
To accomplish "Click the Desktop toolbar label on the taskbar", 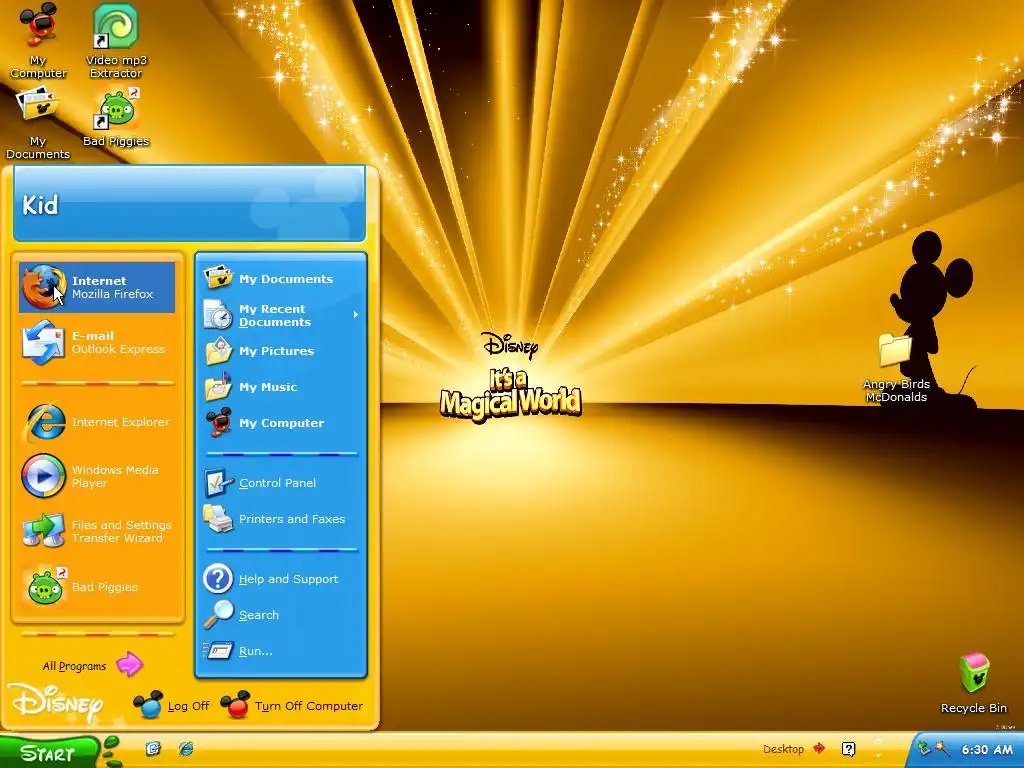I will tap(783, 749).
